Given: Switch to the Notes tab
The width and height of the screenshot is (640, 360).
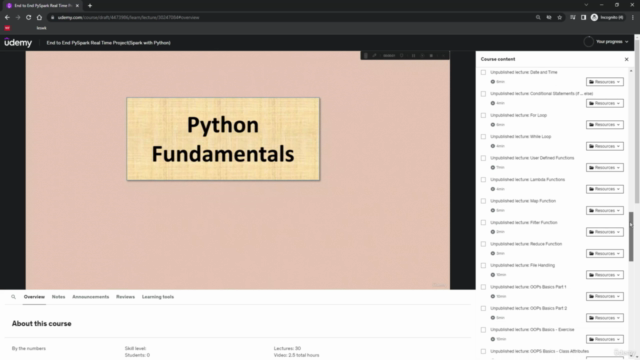Looking at the screenshot, I should point(58,297).
